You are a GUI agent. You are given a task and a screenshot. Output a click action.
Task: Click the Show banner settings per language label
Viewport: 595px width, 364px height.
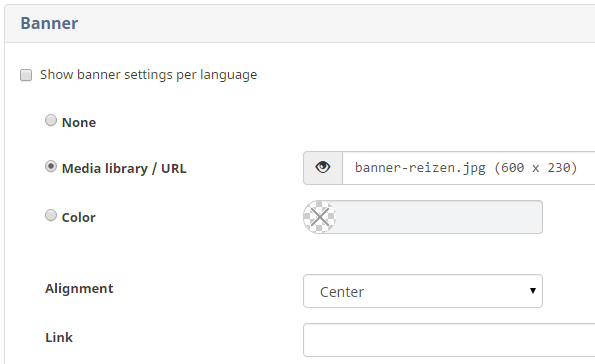pyautogui.click(x=148, y=75)
